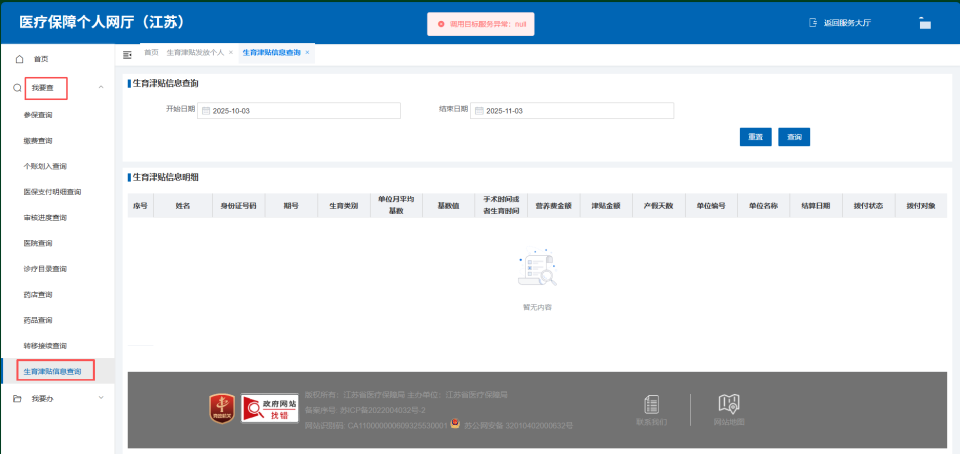The width and height of the screenshot is (960, 454).
Task: Click the 期号 column header
Action: coord(291,206)
